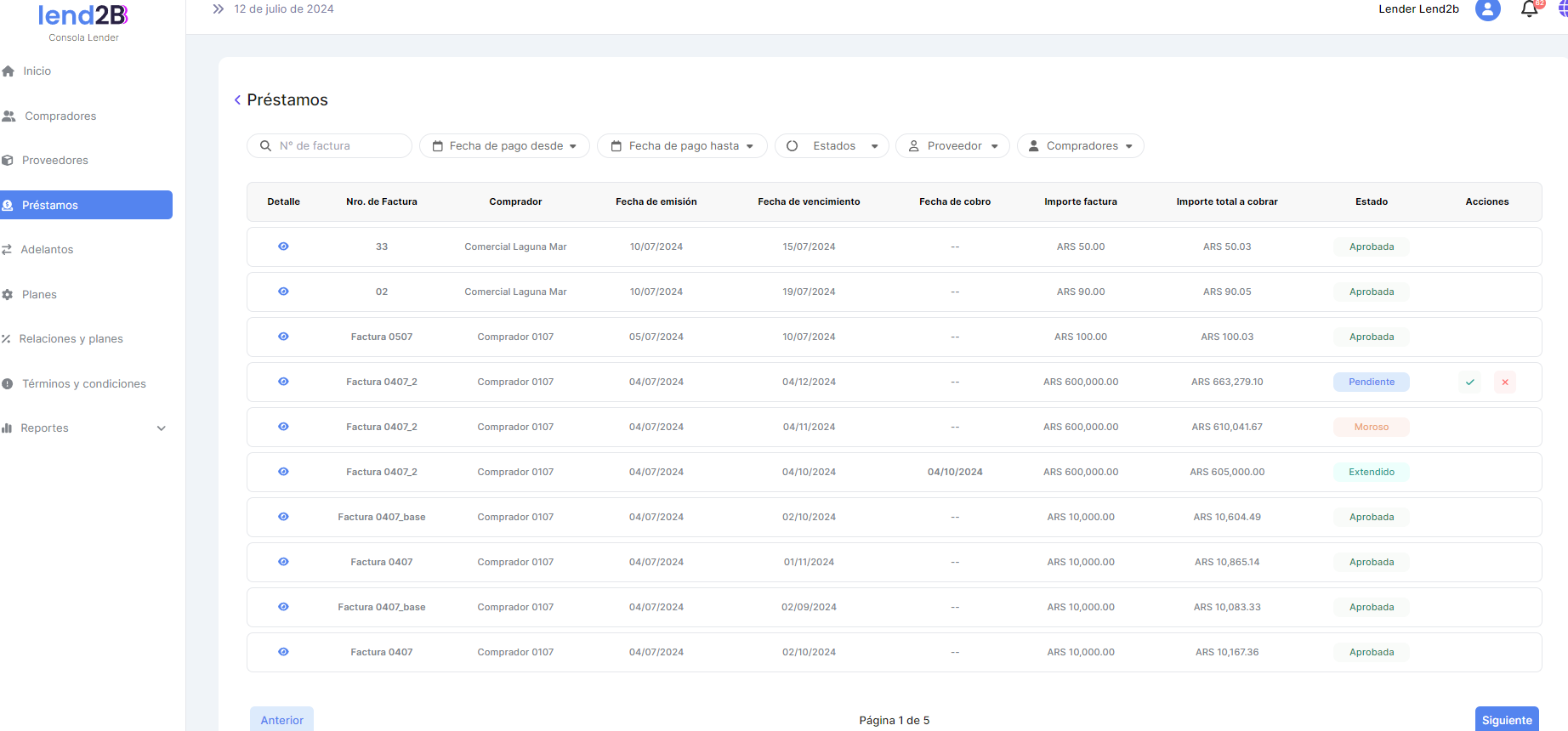View detail of invoice Factura 0507
Image resolution: width=1568 pixels, height=731 pixels.
283,337
